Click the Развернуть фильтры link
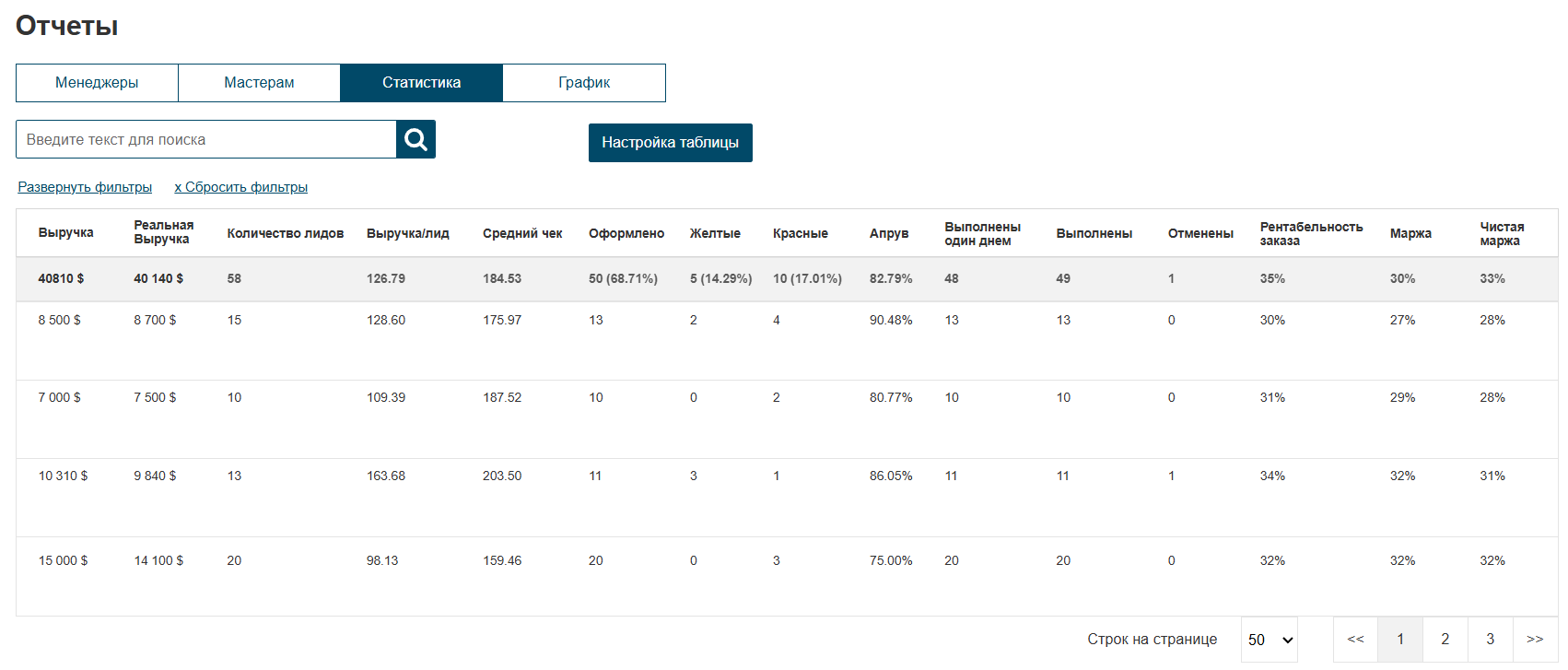The image size is (1568, 670). (85, 187)
